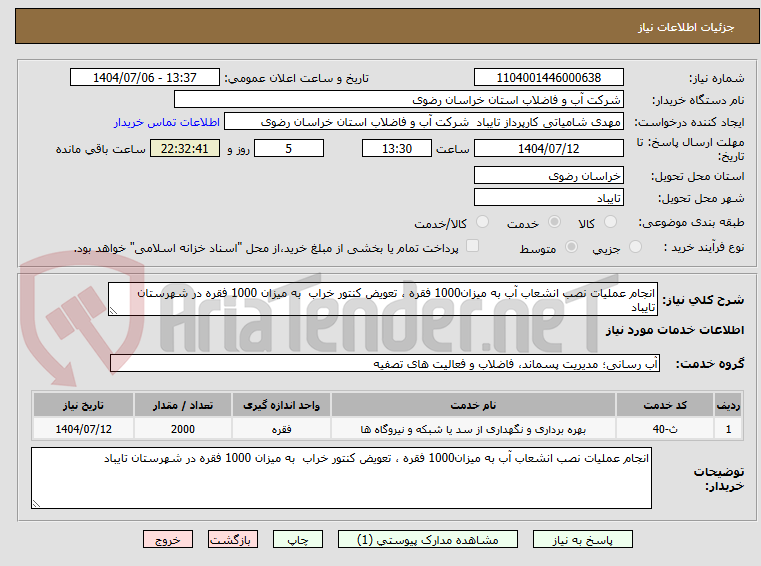The width and height of the screenshot is (761, 566).
Task: Click the service name cell بهره برداری و نگهداری
Action: tap(473, 429)
